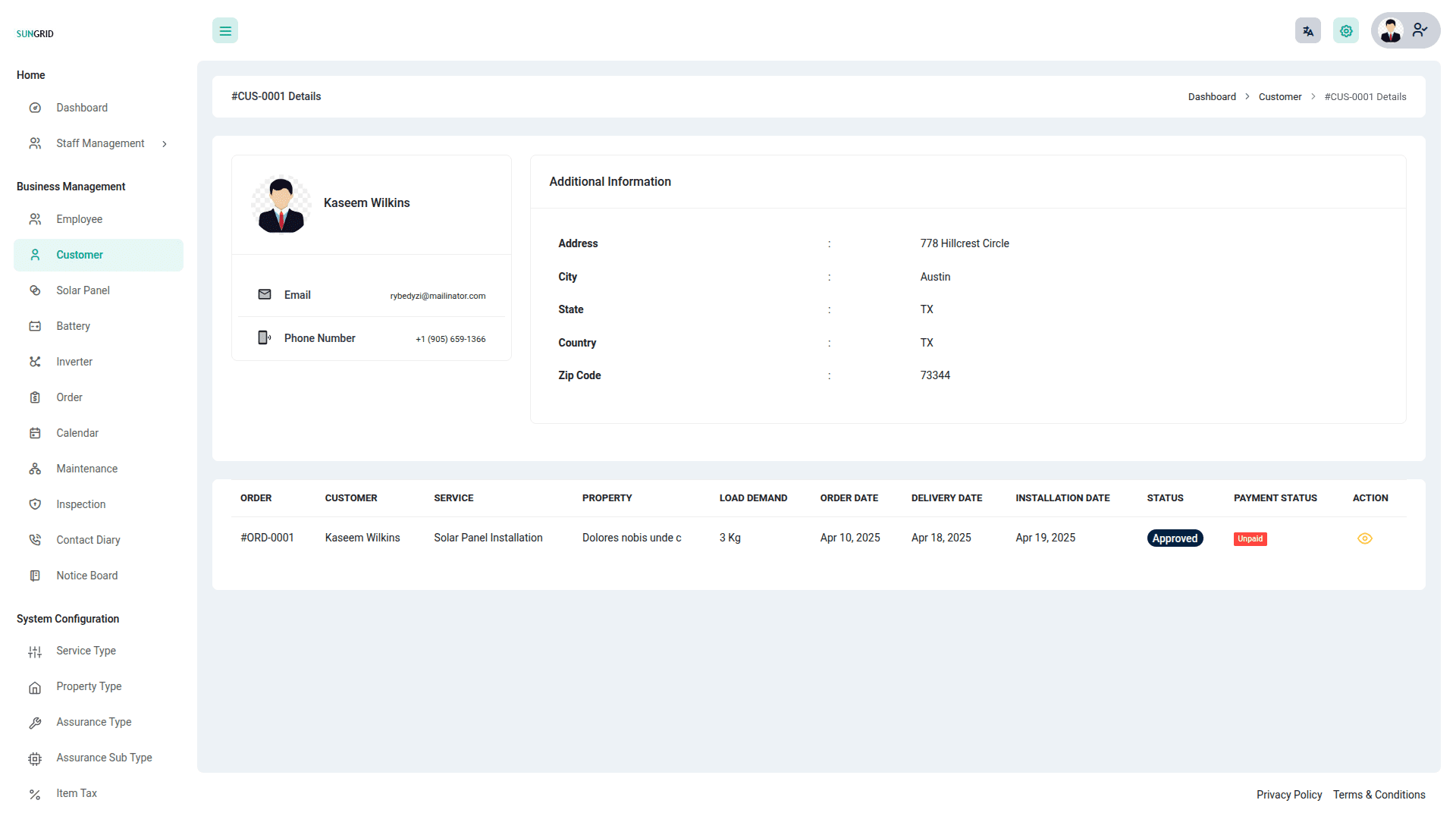This screenshot has width=1456, height=819.
Task: Click the settings gear icon in header
Action: tap(1346, 30)
